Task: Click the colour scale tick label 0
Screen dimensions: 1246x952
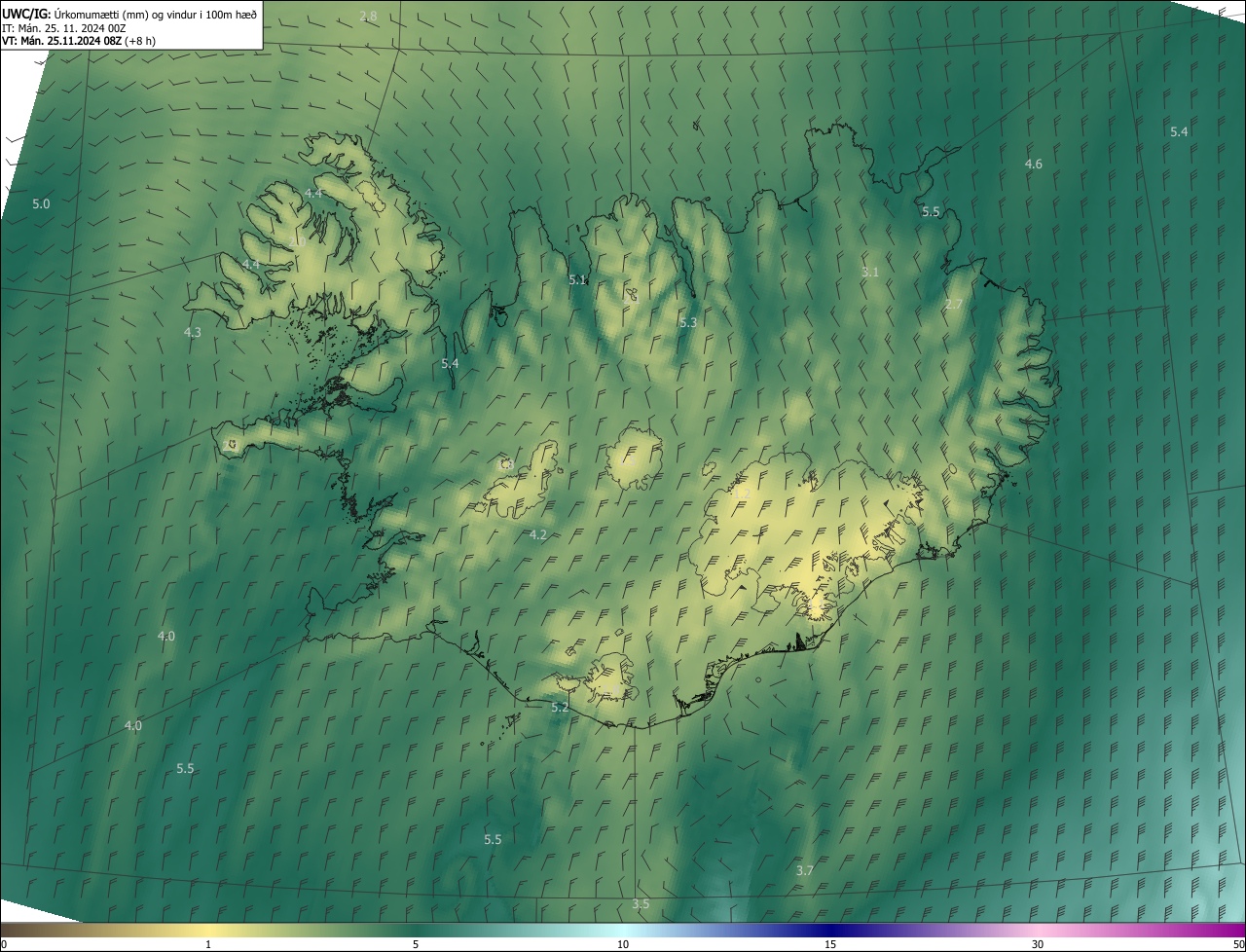Action: click(x=4, y=945)
